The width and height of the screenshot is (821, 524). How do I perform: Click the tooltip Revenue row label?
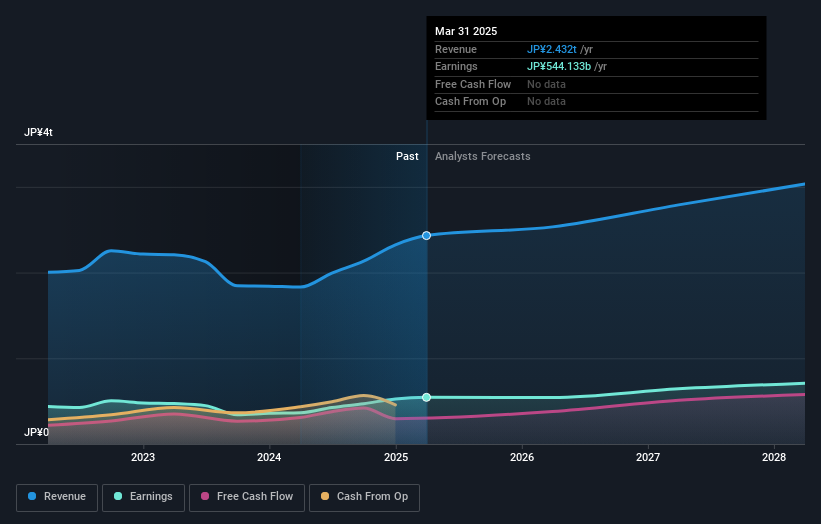[x=456, y=49]
